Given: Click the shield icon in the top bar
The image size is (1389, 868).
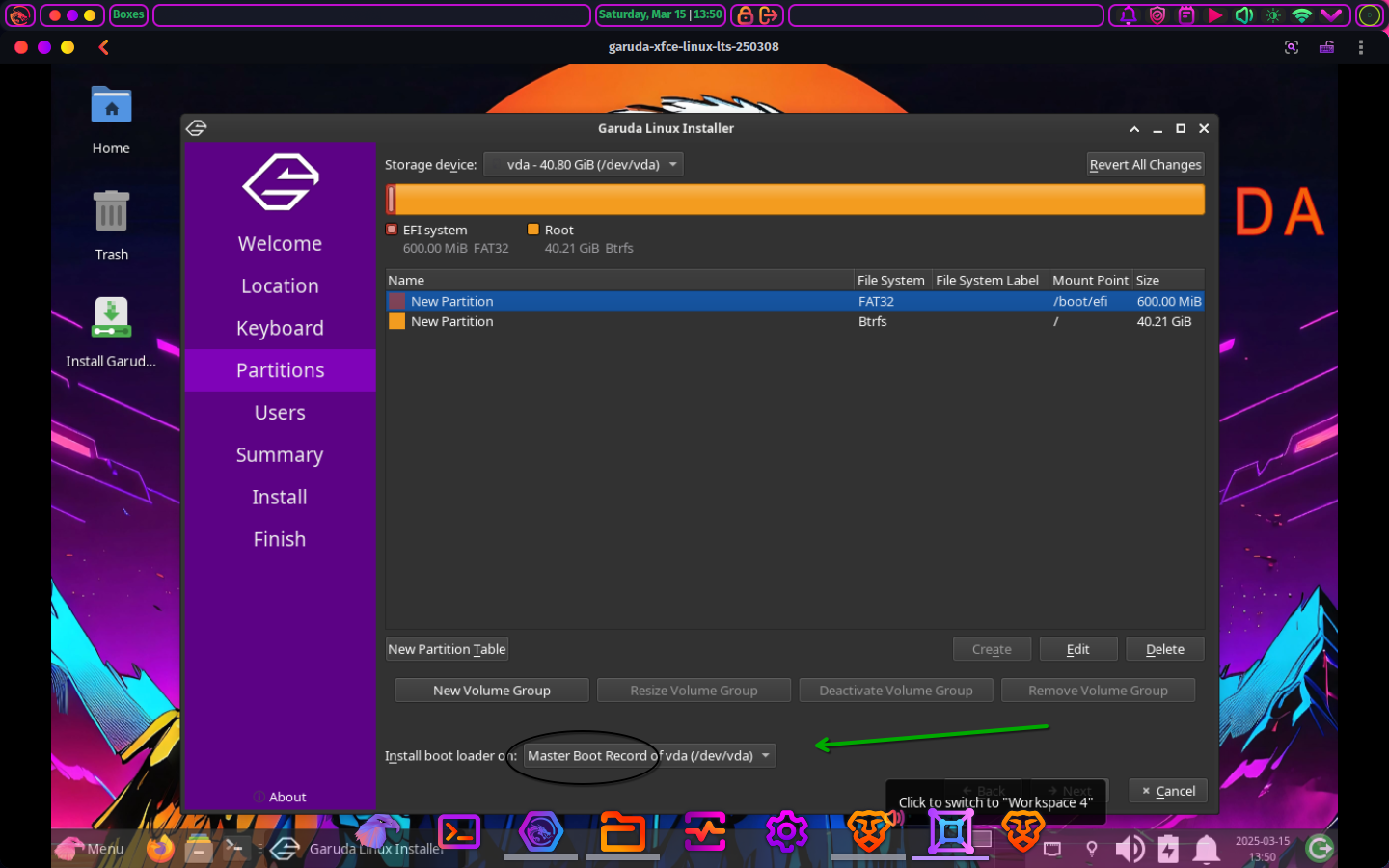Looking at the screenshot, I should (x=1157, y=15).
